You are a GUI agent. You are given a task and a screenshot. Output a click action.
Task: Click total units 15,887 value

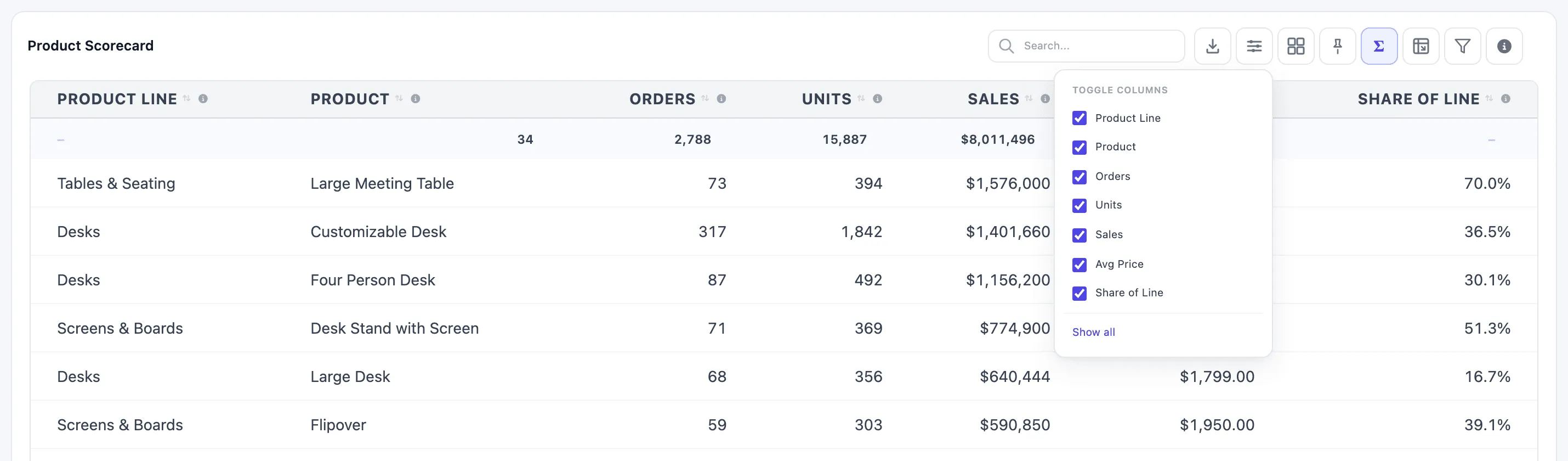tap(844, 139)
